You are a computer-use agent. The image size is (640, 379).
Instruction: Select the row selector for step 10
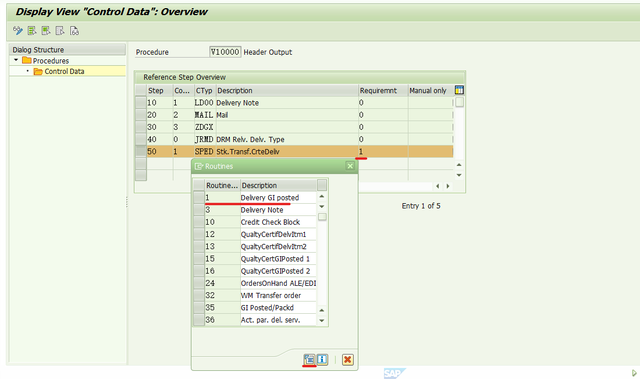pos(141,103)
